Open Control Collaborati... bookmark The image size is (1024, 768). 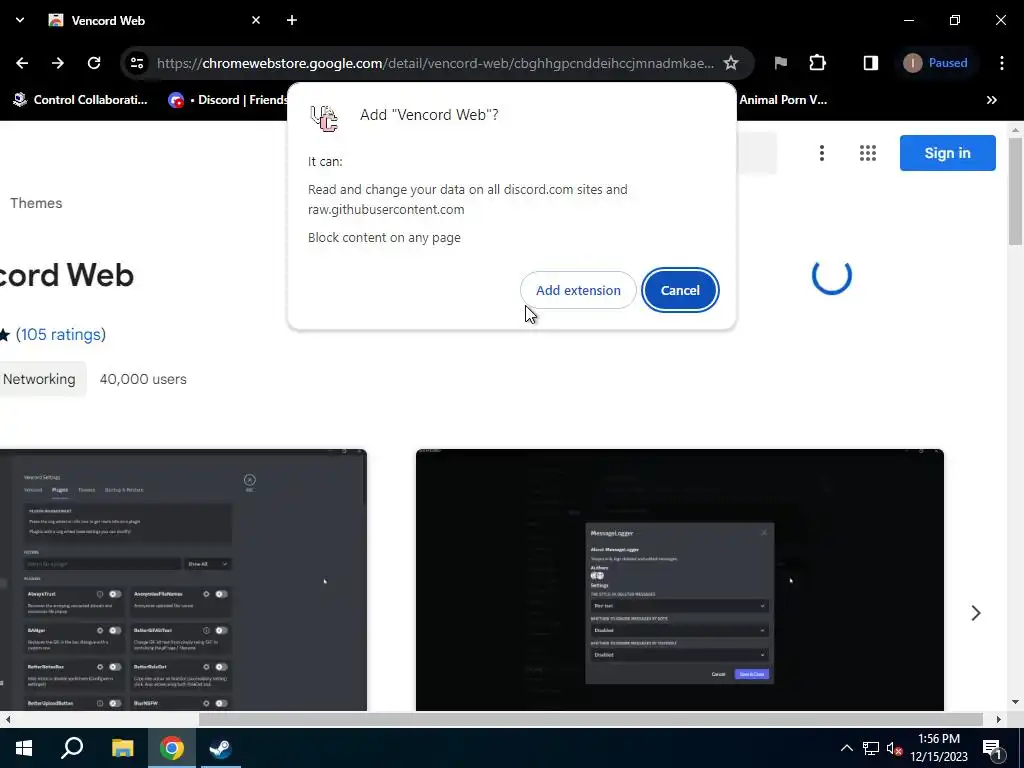80,100
